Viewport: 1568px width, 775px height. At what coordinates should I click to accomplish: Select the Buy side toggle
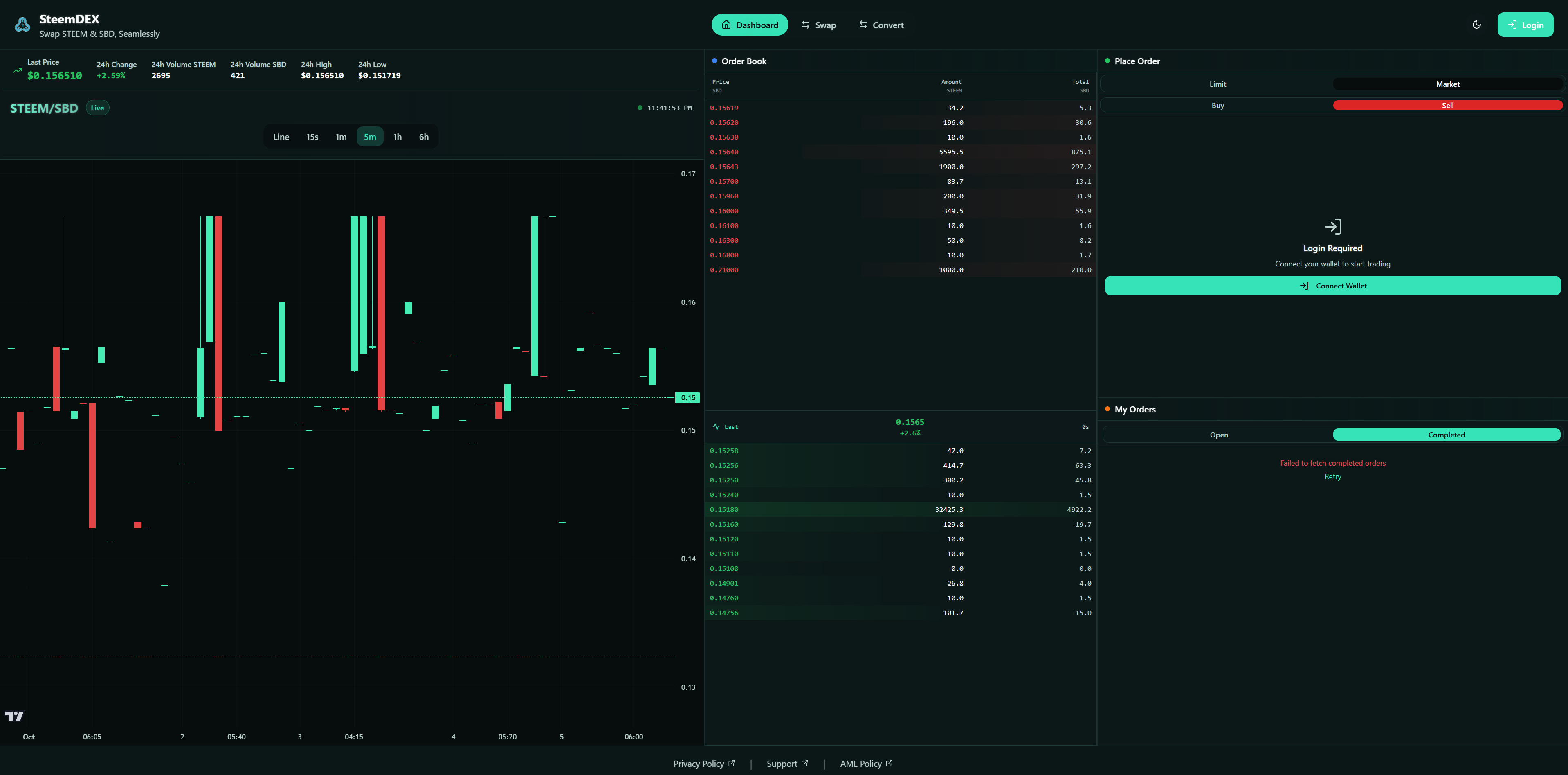coord(1218,105)
